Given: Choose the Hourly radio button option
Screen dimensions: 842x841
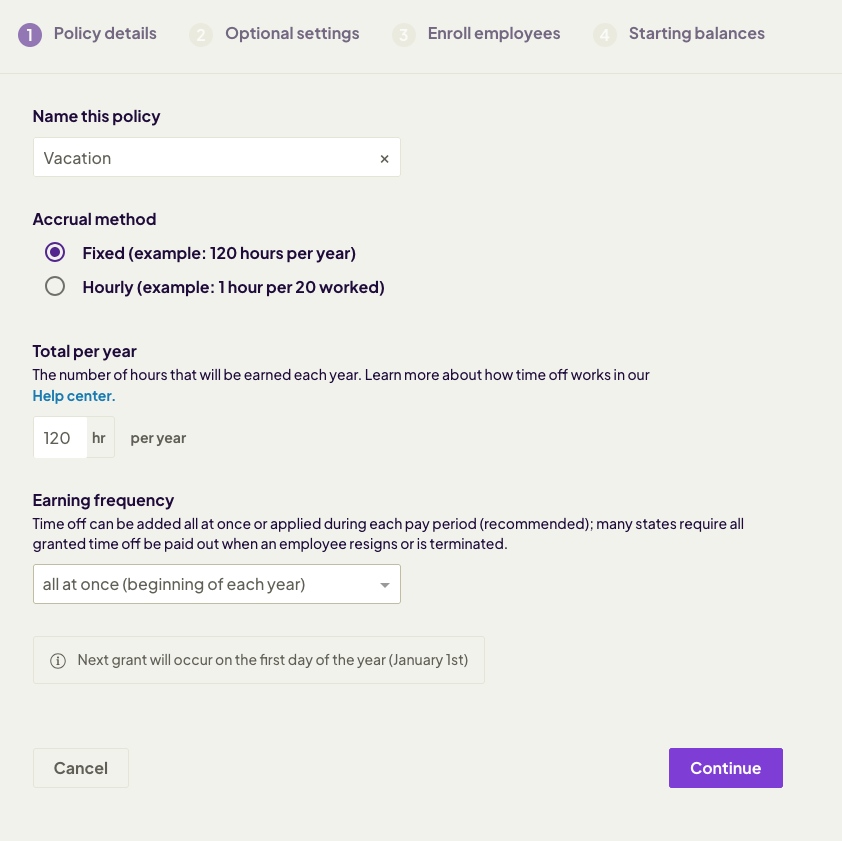Looking at the screenshot, I should point(55,286).
